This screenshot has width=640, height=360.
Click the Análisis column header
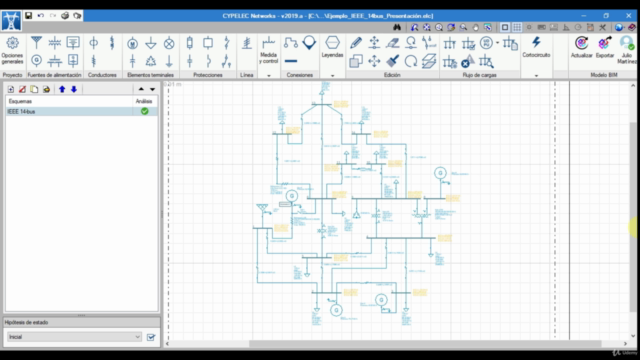(144, 101)
